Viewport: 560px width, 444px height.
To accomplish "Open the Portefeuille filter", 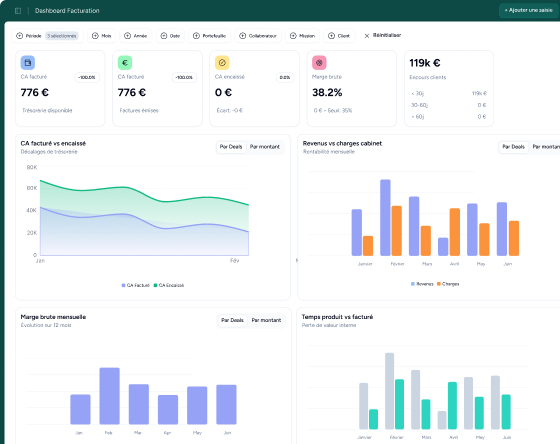I will 210,36.
